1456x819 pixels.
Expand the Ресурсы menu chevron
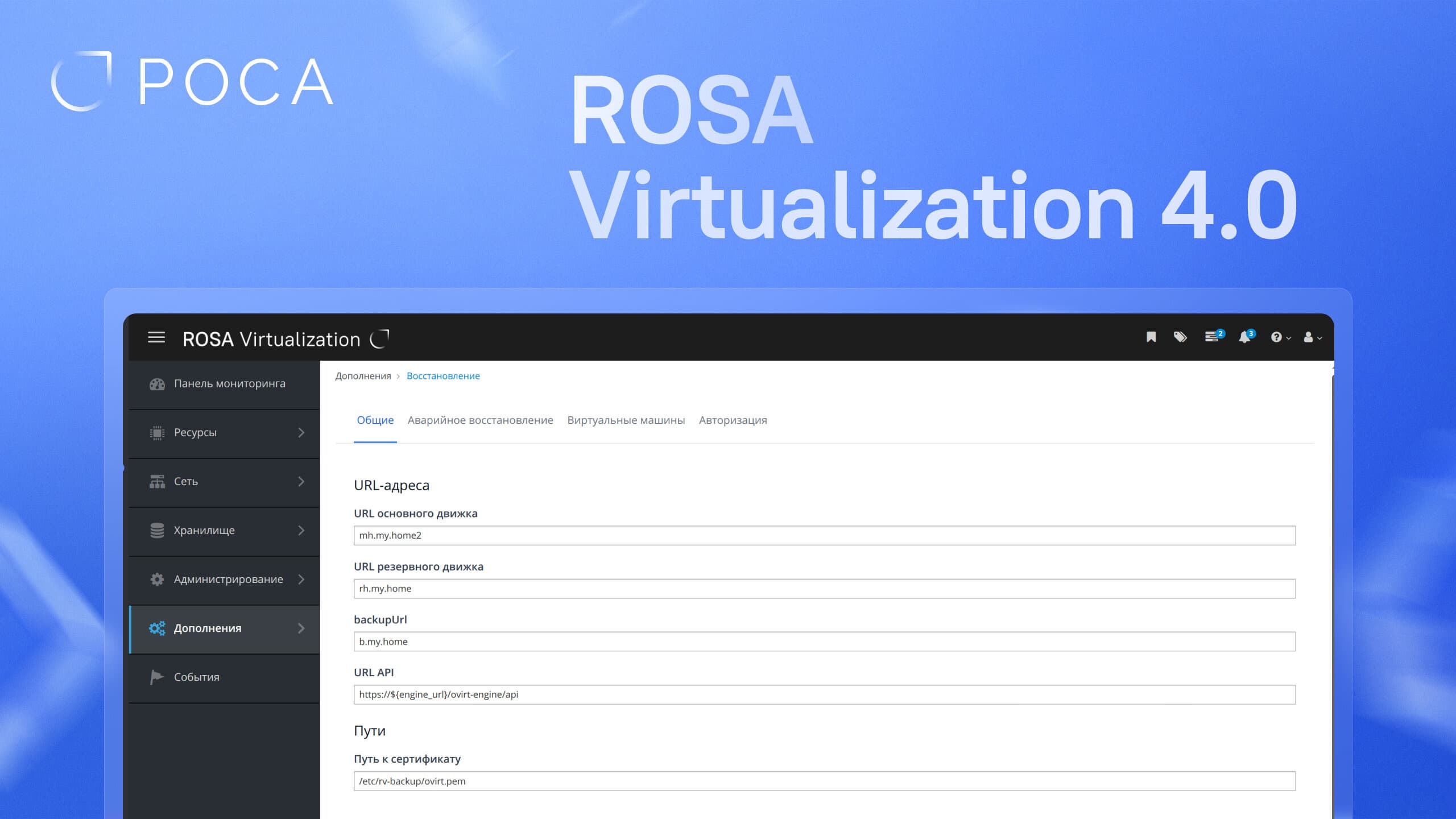coord(301,433)
